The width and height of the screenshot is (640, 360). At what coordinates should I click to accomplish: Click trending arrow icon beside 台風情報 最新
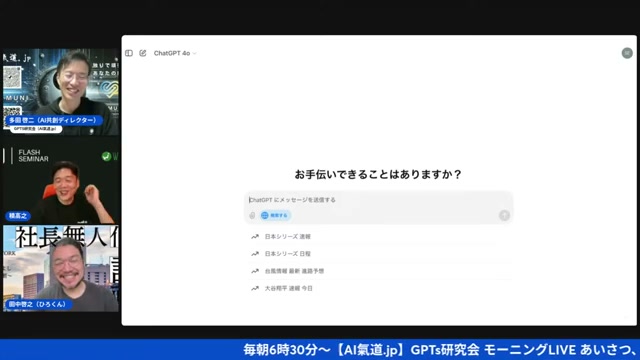(x=255, y=271)
